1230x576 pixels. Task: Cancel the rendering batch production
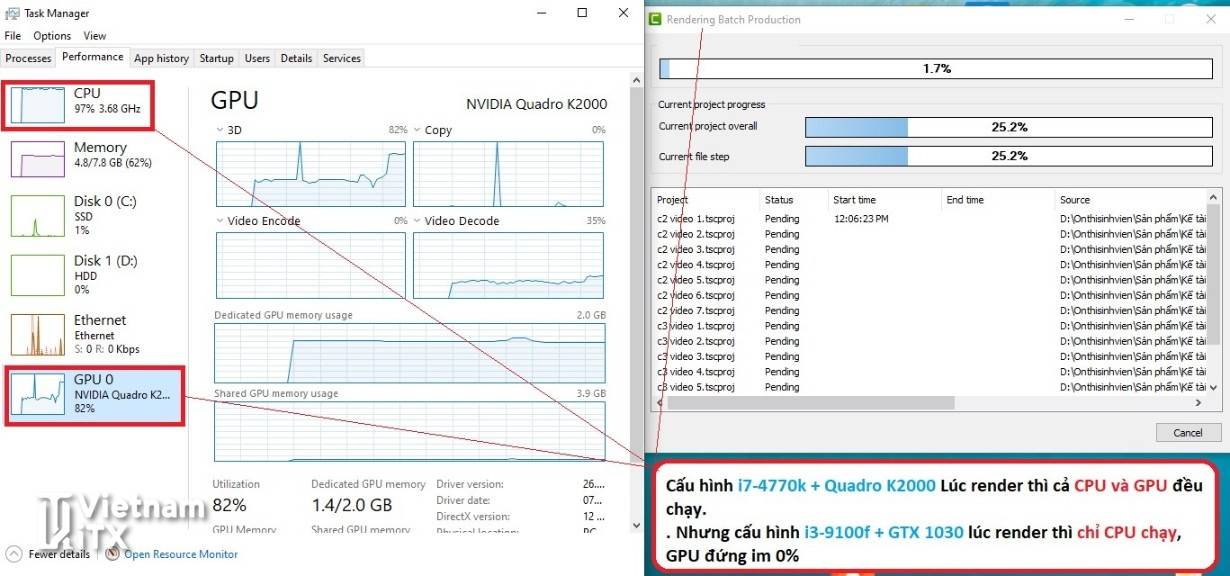pyautogui.click(x=1188, y=433)
